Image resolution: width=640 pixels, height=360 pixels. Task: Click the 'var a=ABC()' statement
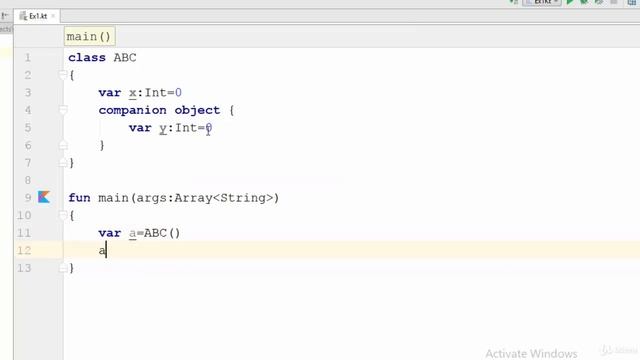click(x=139, y=233)
